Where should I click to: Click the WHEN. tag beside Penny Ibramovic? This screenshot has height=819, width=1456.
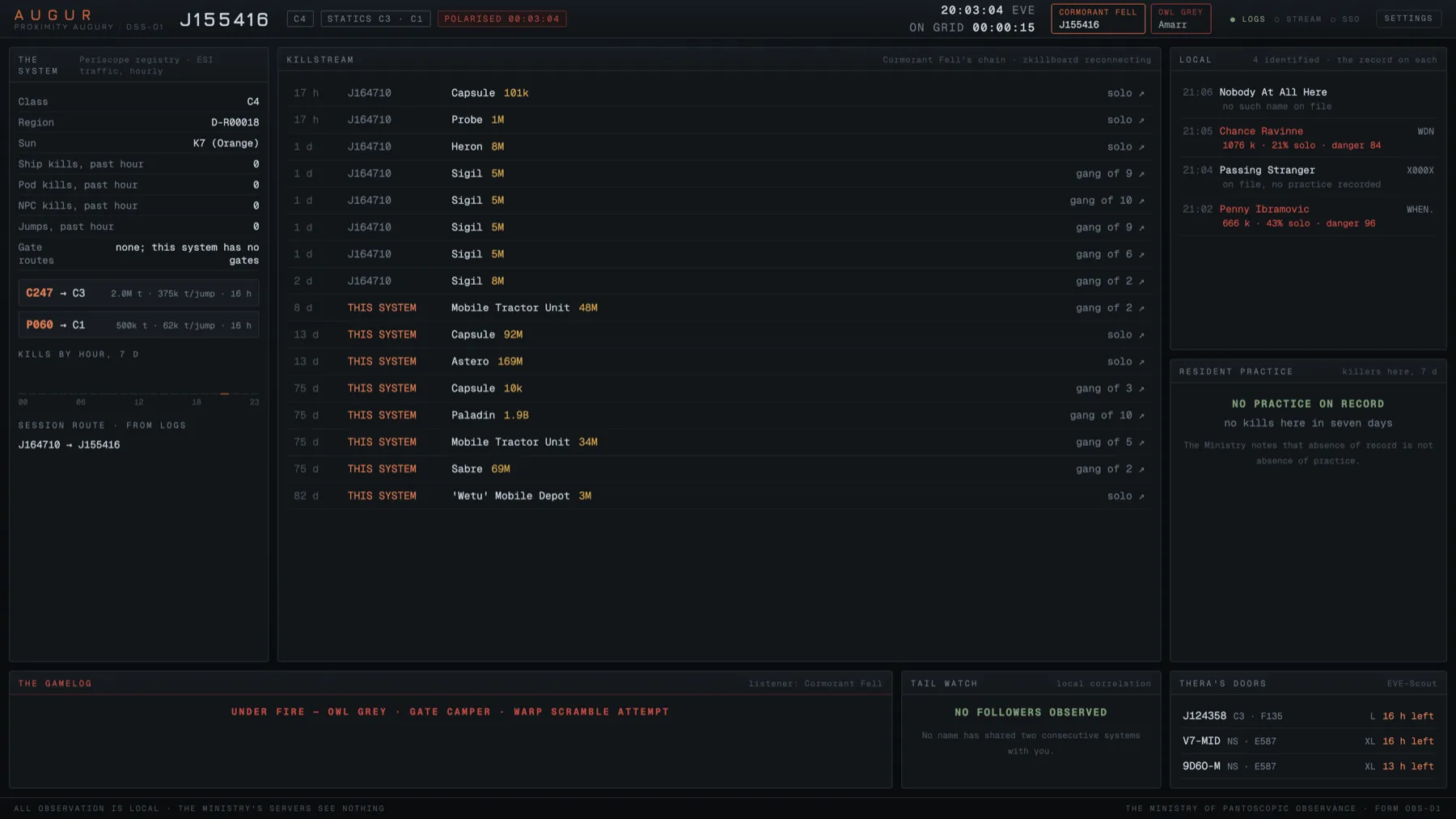pos(1420,210)
